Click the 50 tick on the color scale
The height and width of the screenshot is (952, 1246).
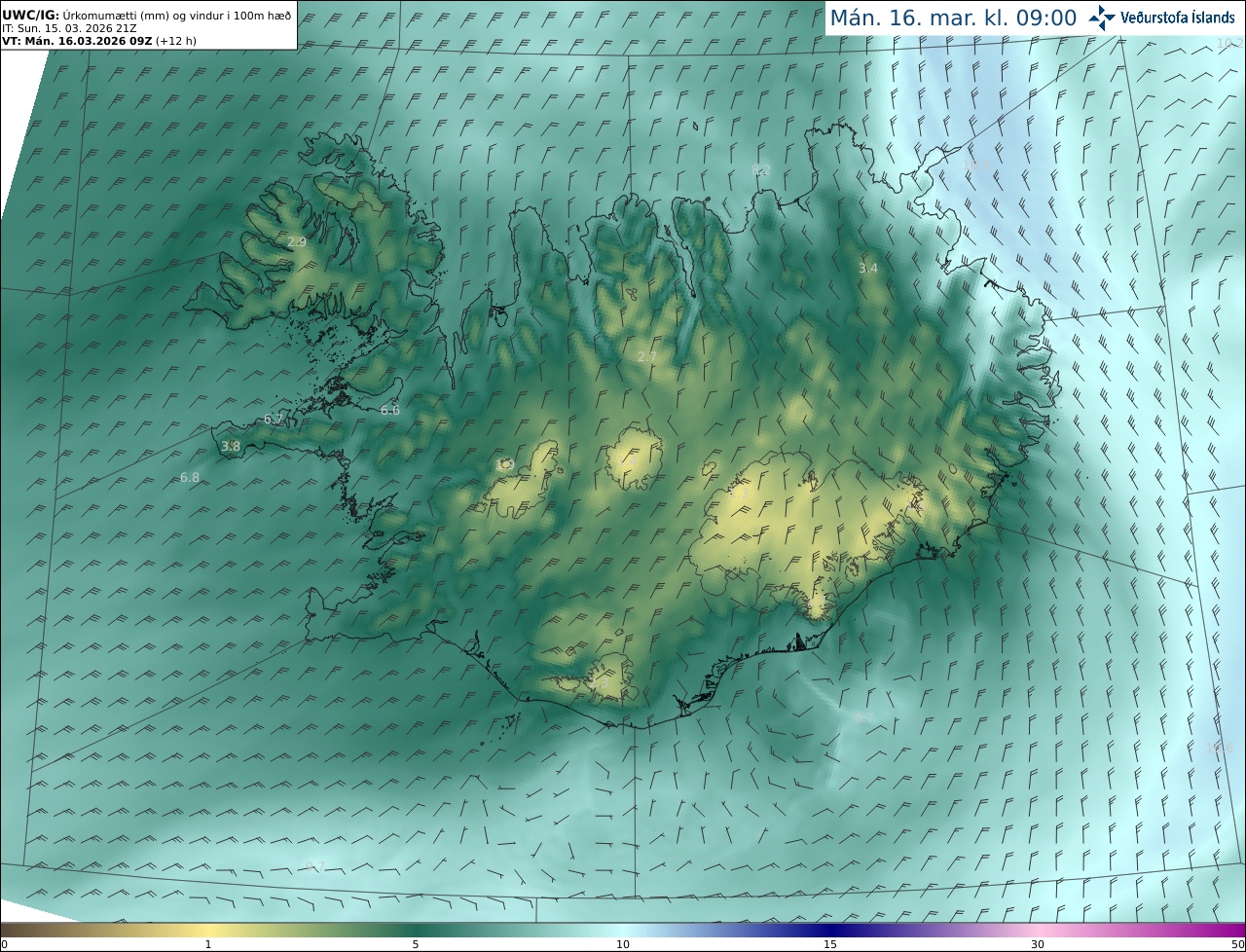1237,945
